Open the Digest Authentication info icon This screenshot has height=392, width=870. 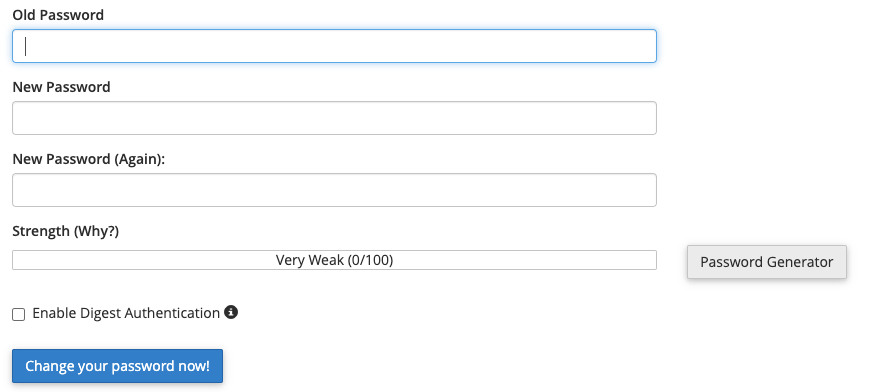coord(231,312)
